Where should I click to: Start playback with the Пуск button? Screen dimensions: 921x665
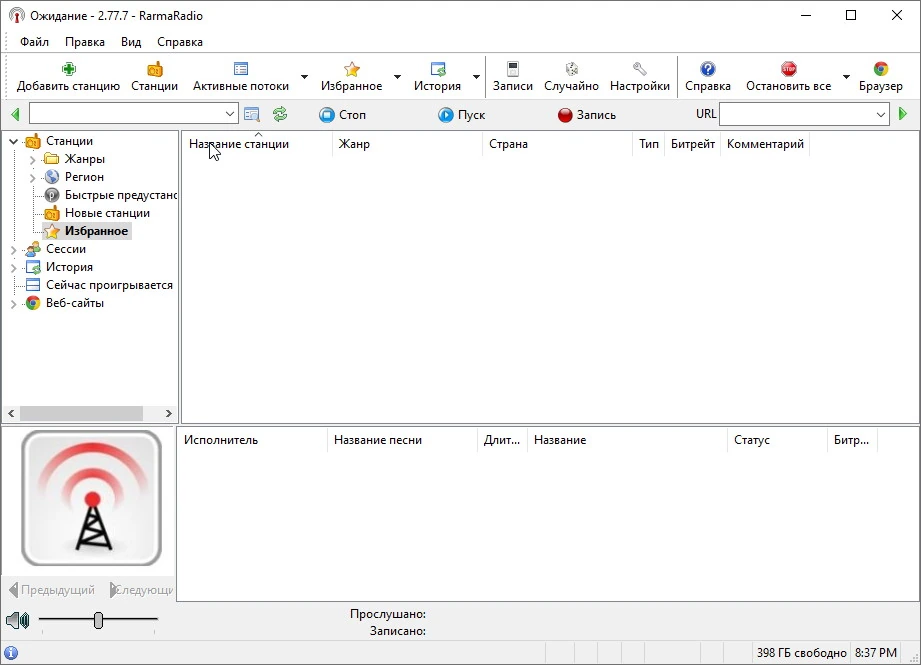[462, 115]
